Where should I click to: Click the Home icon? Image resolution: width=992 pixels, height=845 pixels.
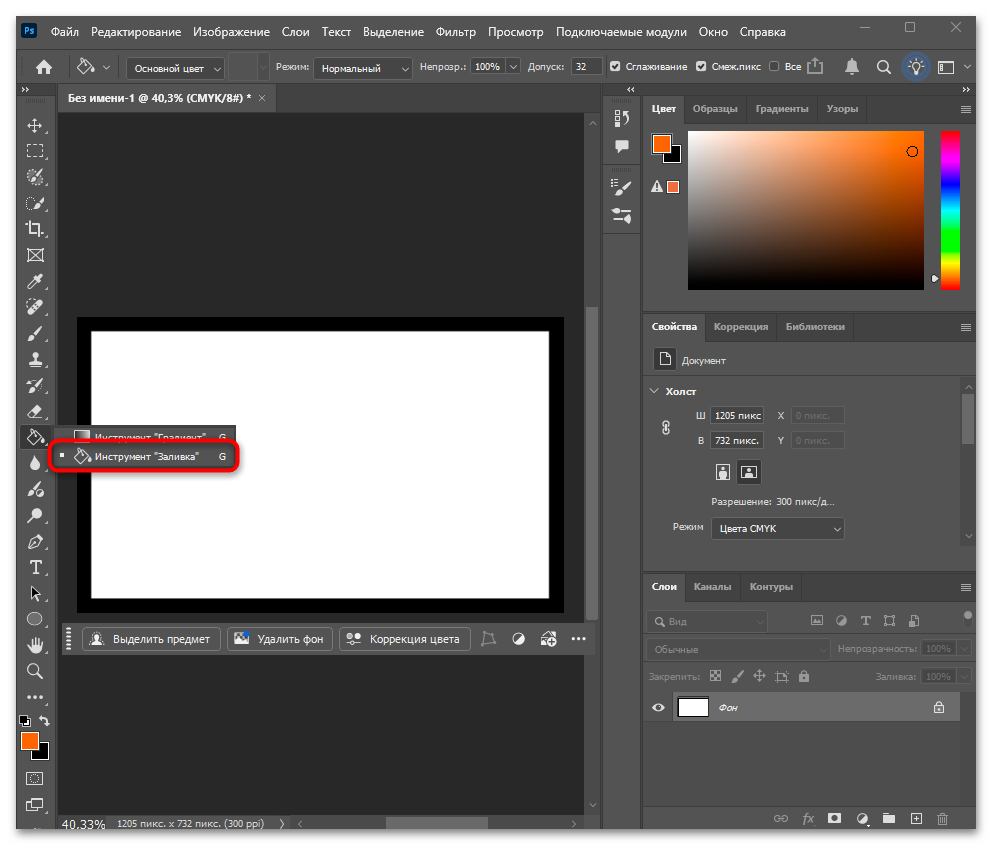[x=44, y=67]
